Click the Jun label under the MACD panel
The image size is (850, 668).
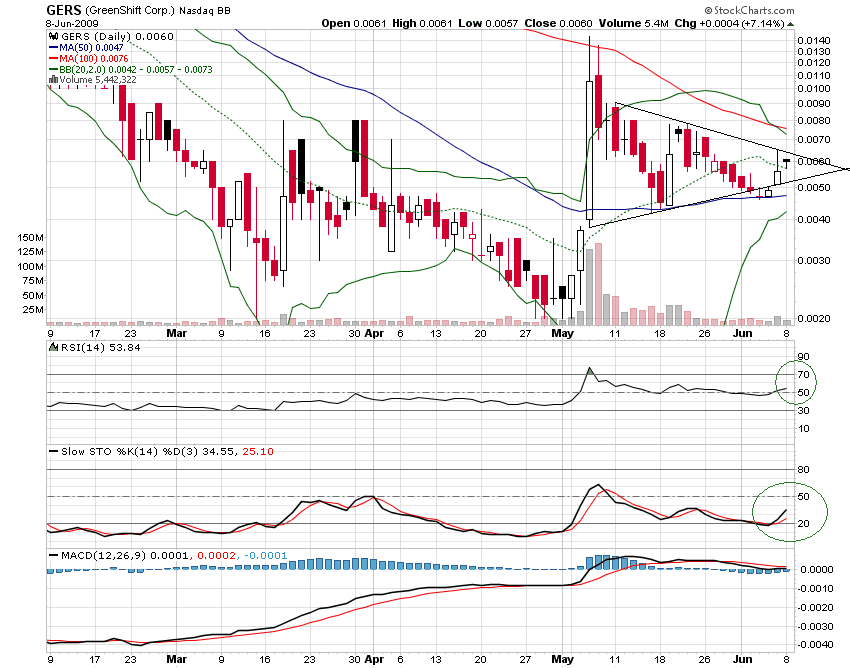742,659
